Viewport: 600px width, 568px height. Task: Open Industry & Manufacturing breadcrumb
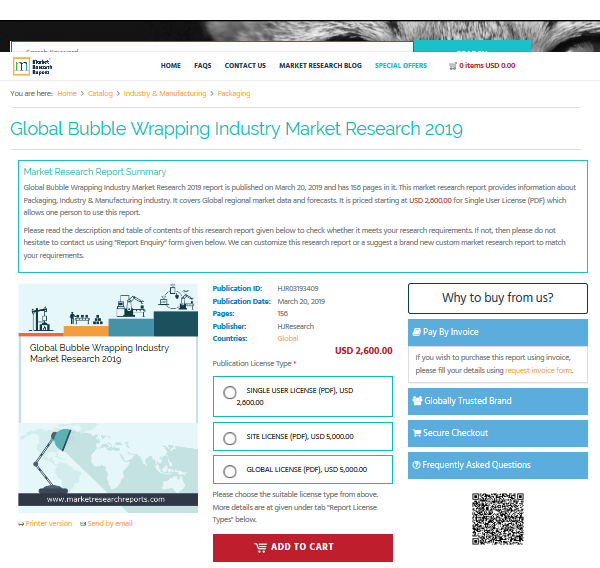coord(165,93)
